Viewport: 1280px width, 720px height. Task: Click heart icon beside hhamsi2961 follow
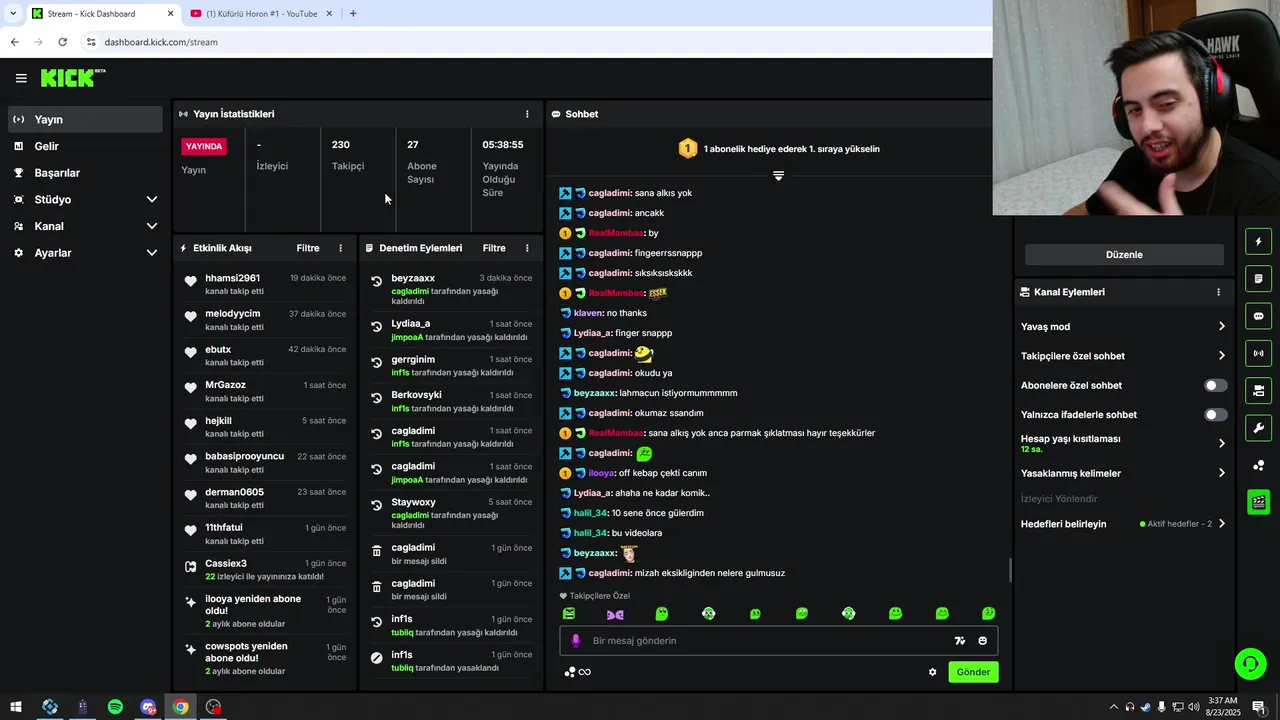(x=190, y=282)
